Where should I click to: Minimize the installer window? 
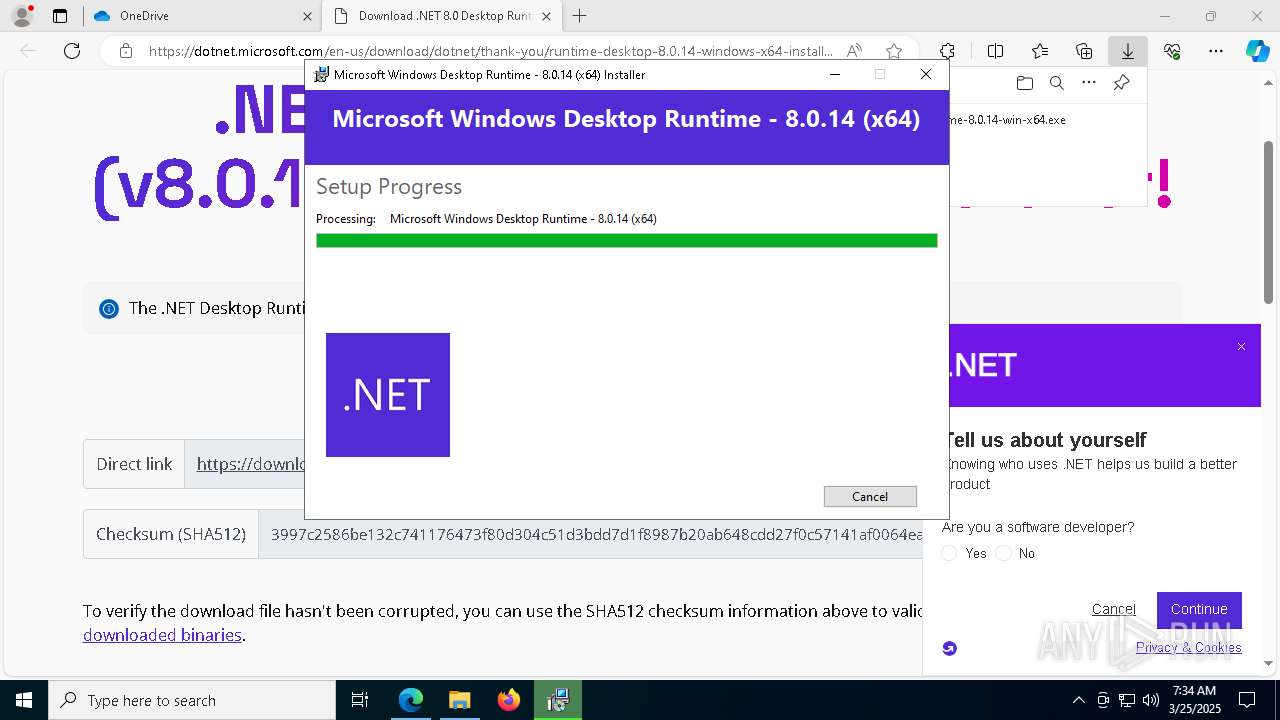coord(836,74)
